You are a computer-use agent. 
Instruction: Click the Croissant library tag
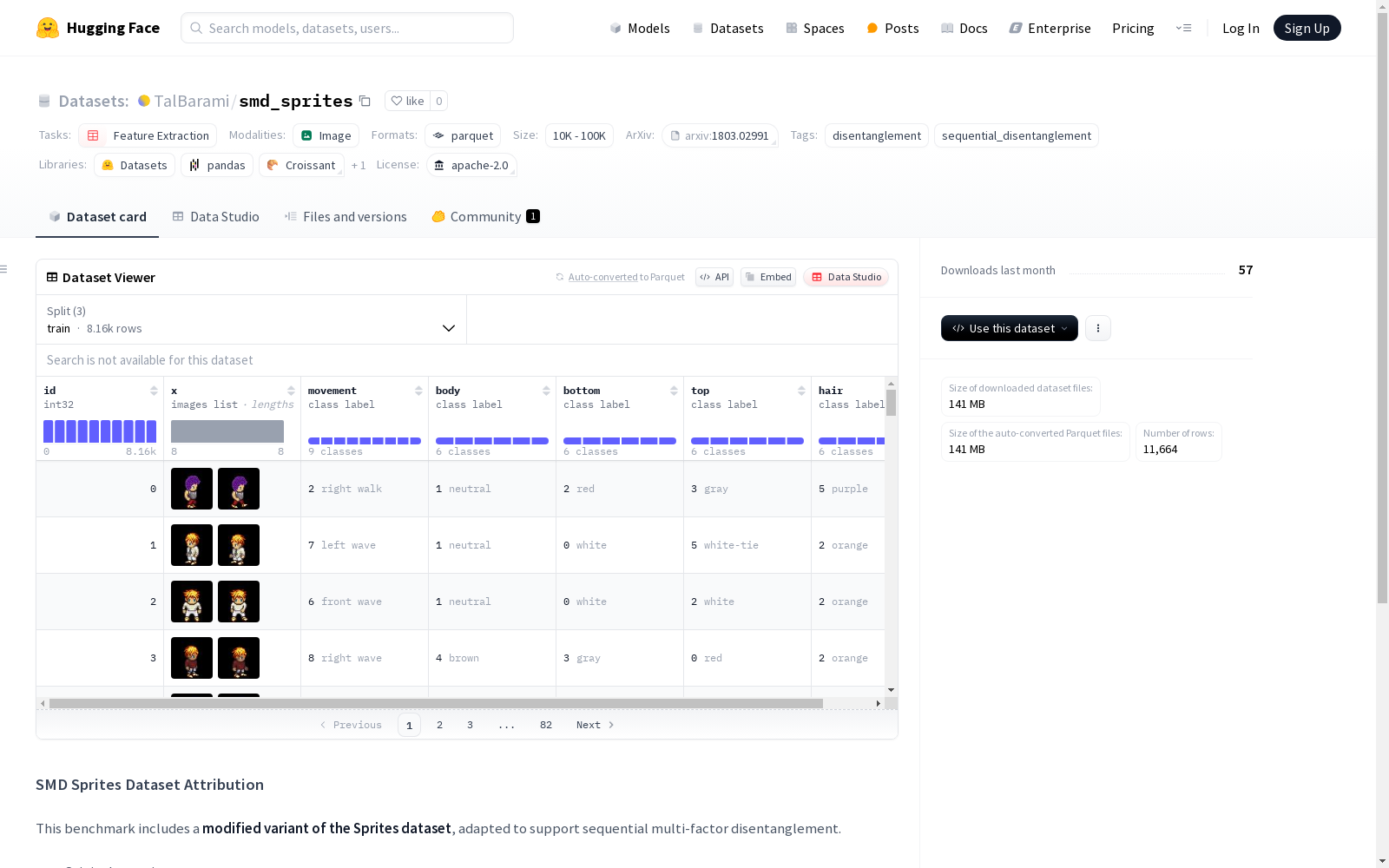click(301, 165)
